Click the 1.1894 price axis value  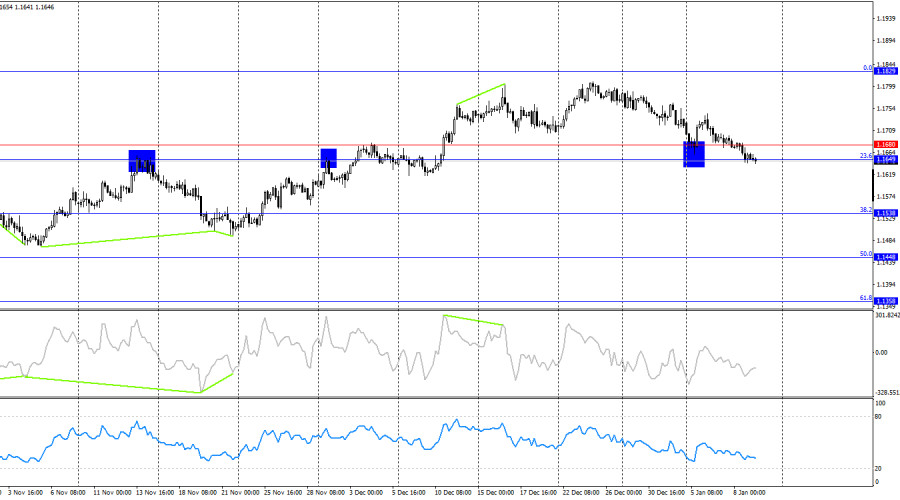(886, 41)
